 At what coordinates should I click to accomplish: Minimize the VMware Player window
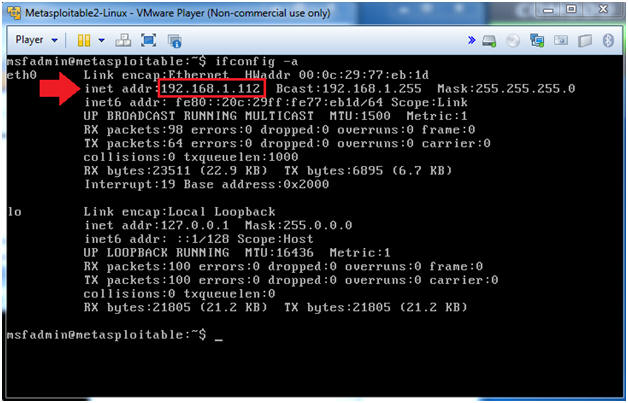[548, 10]
